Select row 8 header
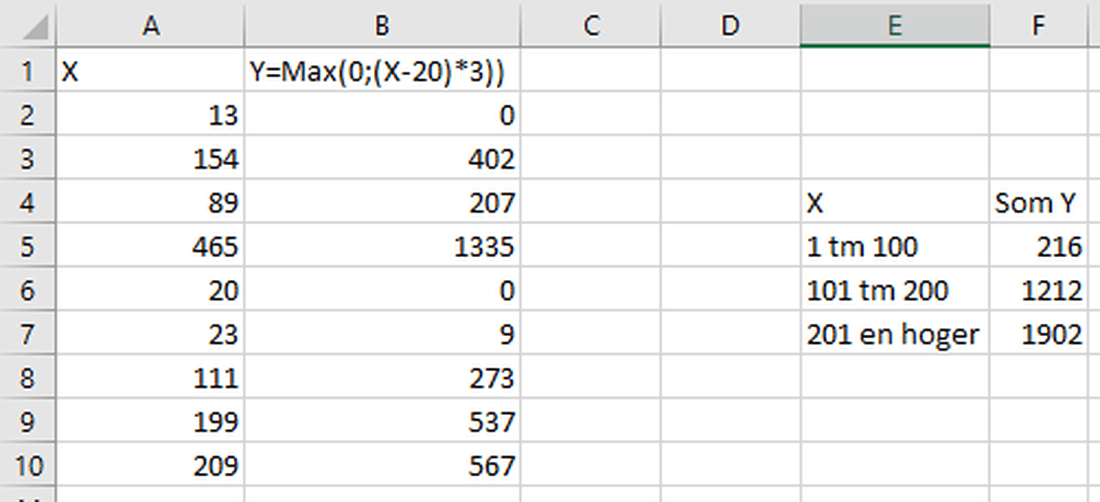Image resolution: width=1100 pixels, height=502 pixels. coord(27,377)
